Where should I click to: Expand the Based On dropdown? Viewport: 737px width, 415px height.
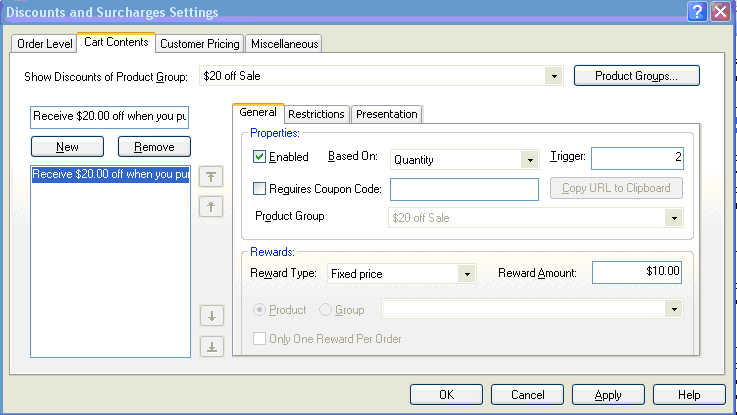[x=530, y=159]
